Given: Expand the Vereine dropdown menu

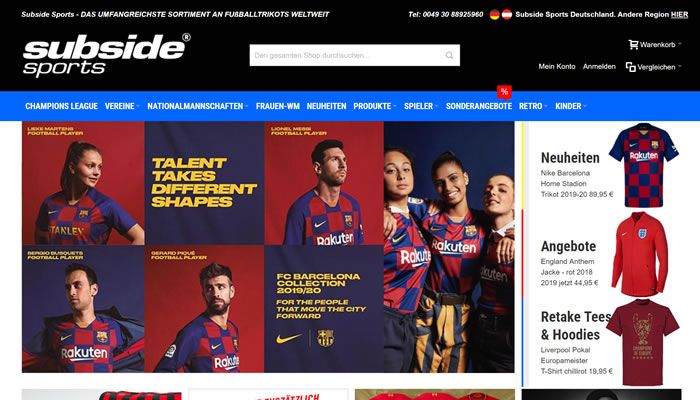Looking at the screenshot, I should pyautogui.click(x=122, y=106).
